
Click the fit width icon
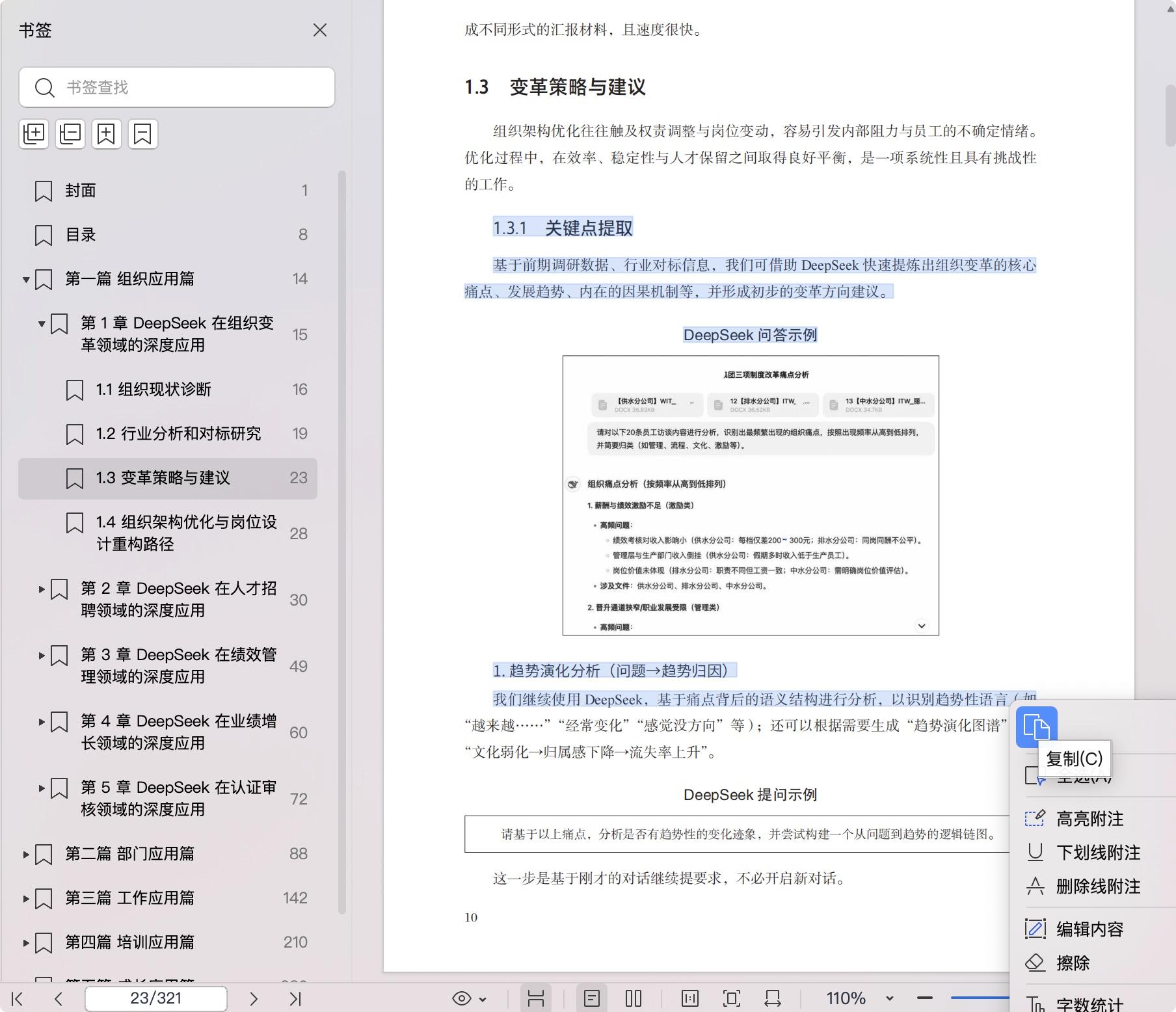click(773, 998)
